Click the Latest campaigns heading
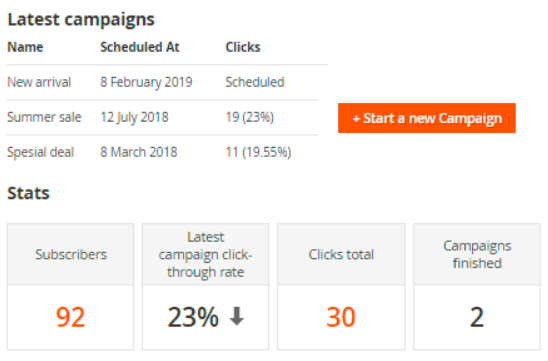Image resolution: width=548 pixels, height=361 pixels. coord(81,20)
